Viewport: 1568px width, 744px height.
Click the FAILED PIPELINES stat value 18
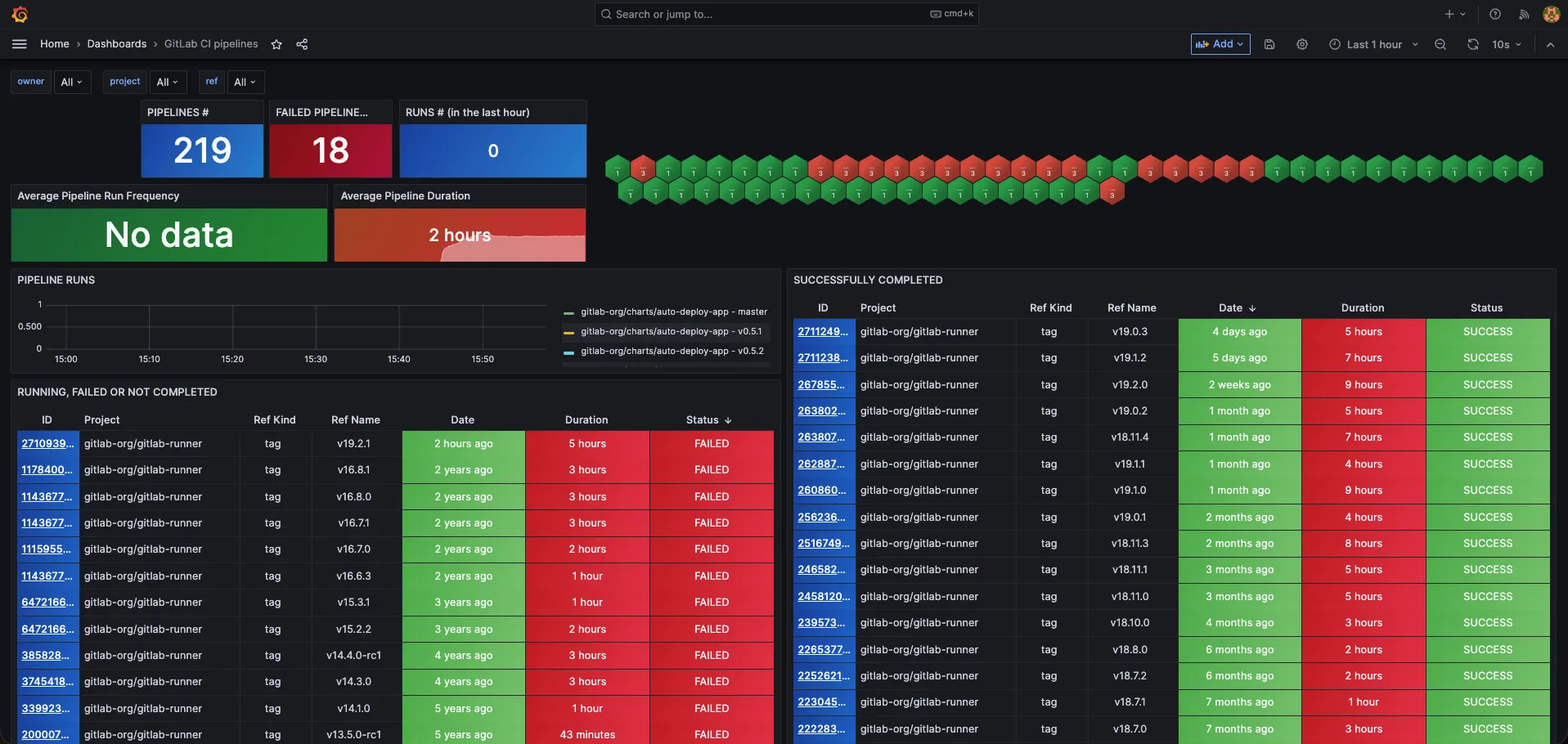tap(330, 150)
